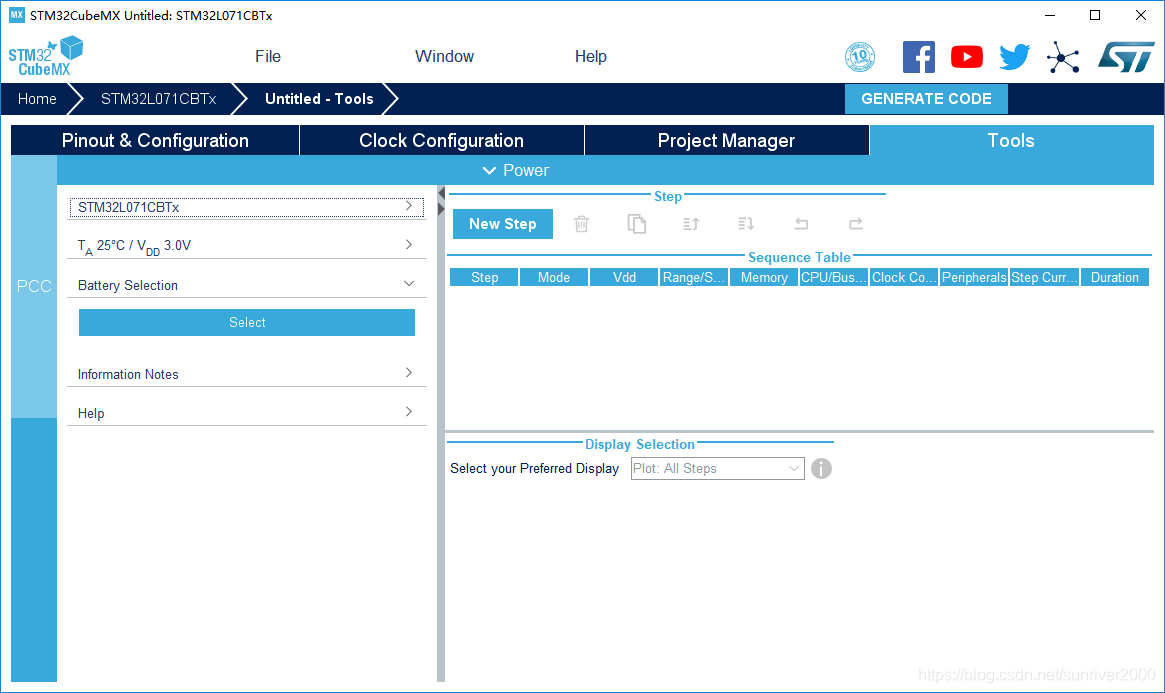This screenshot has width=1165, height=693.
Task: Click the Memory column header
Action: click(764, 277)
